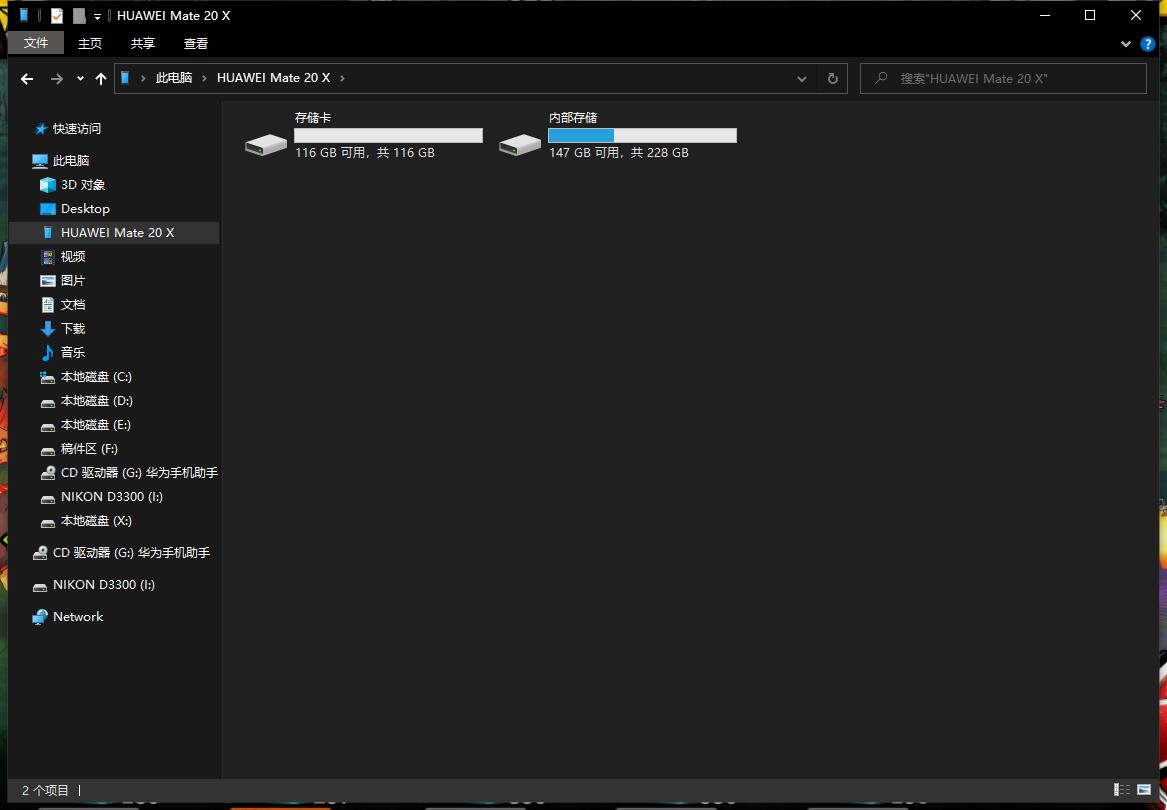
Task: Open 本地磁盘 (X:) in sidebar
Action: click(96, 520)
